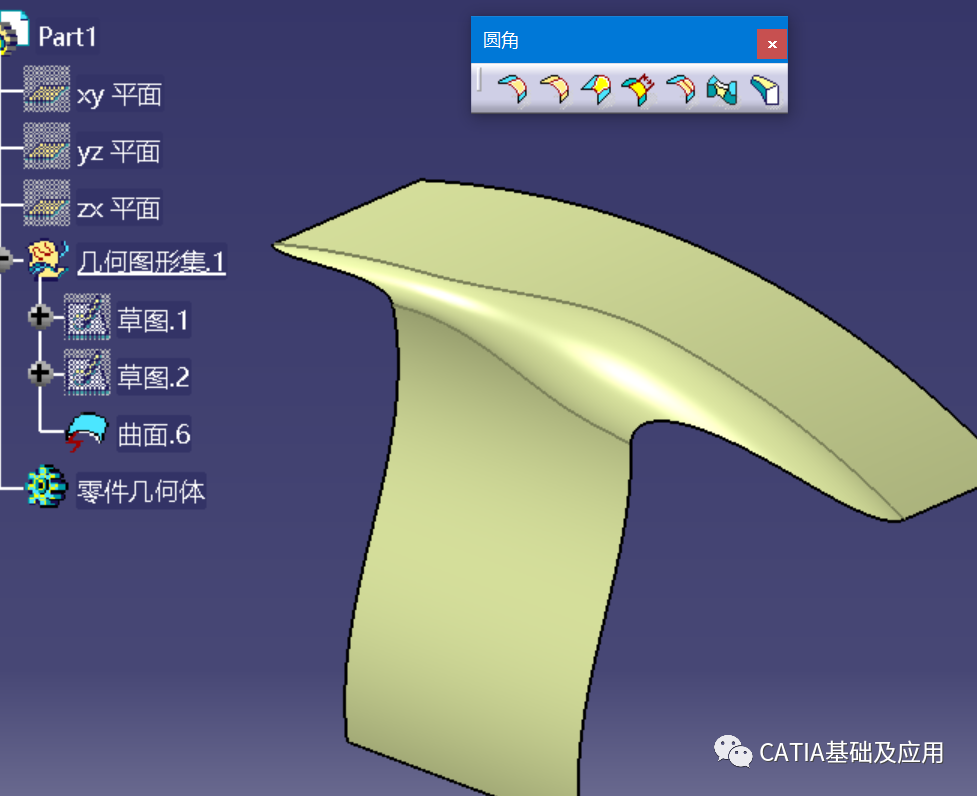Select the Face-Face Fillet tool

pos(722,89)
